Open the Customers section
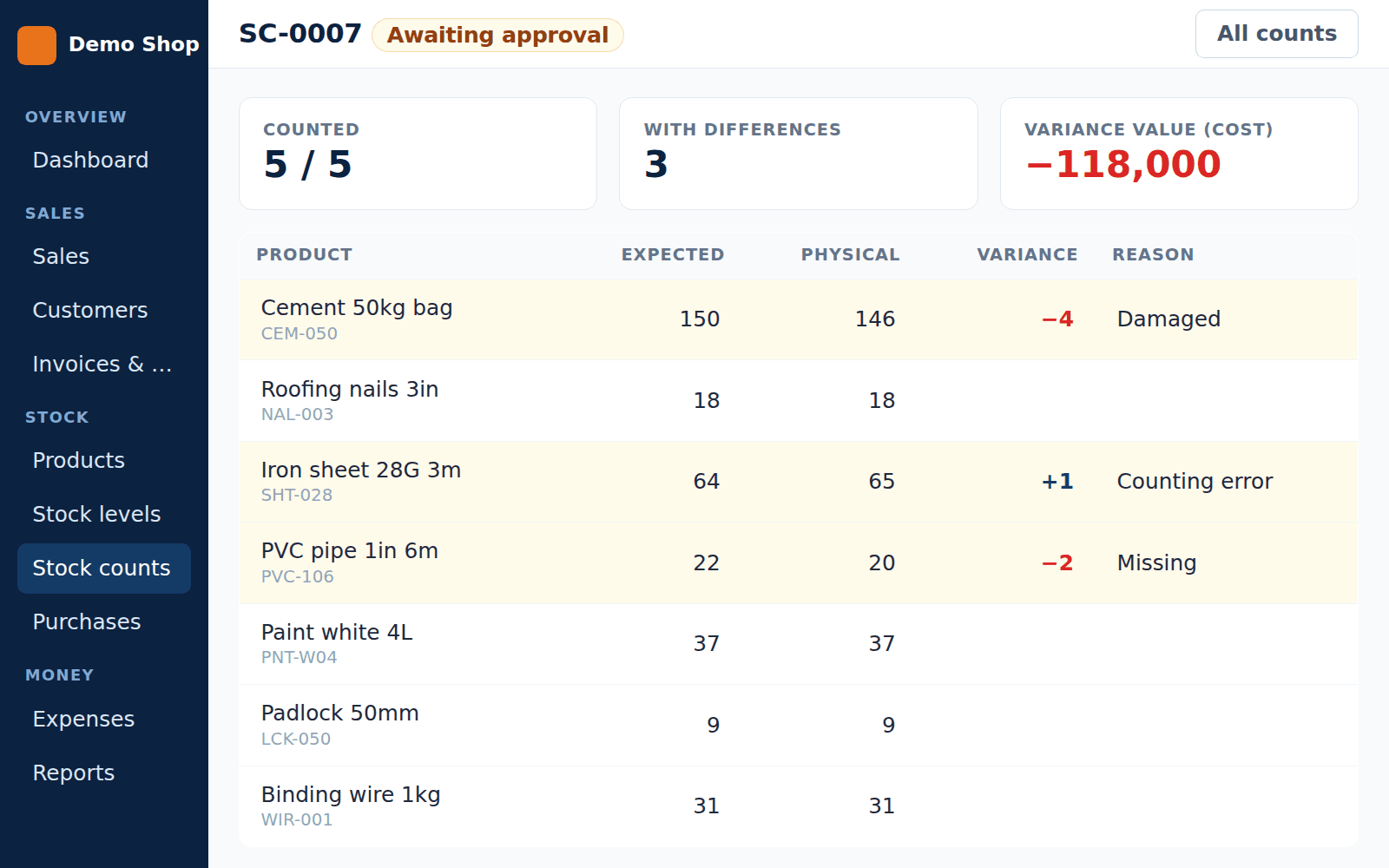Image resolution: width=1389 pixels, height=868 pixels. 104,310
